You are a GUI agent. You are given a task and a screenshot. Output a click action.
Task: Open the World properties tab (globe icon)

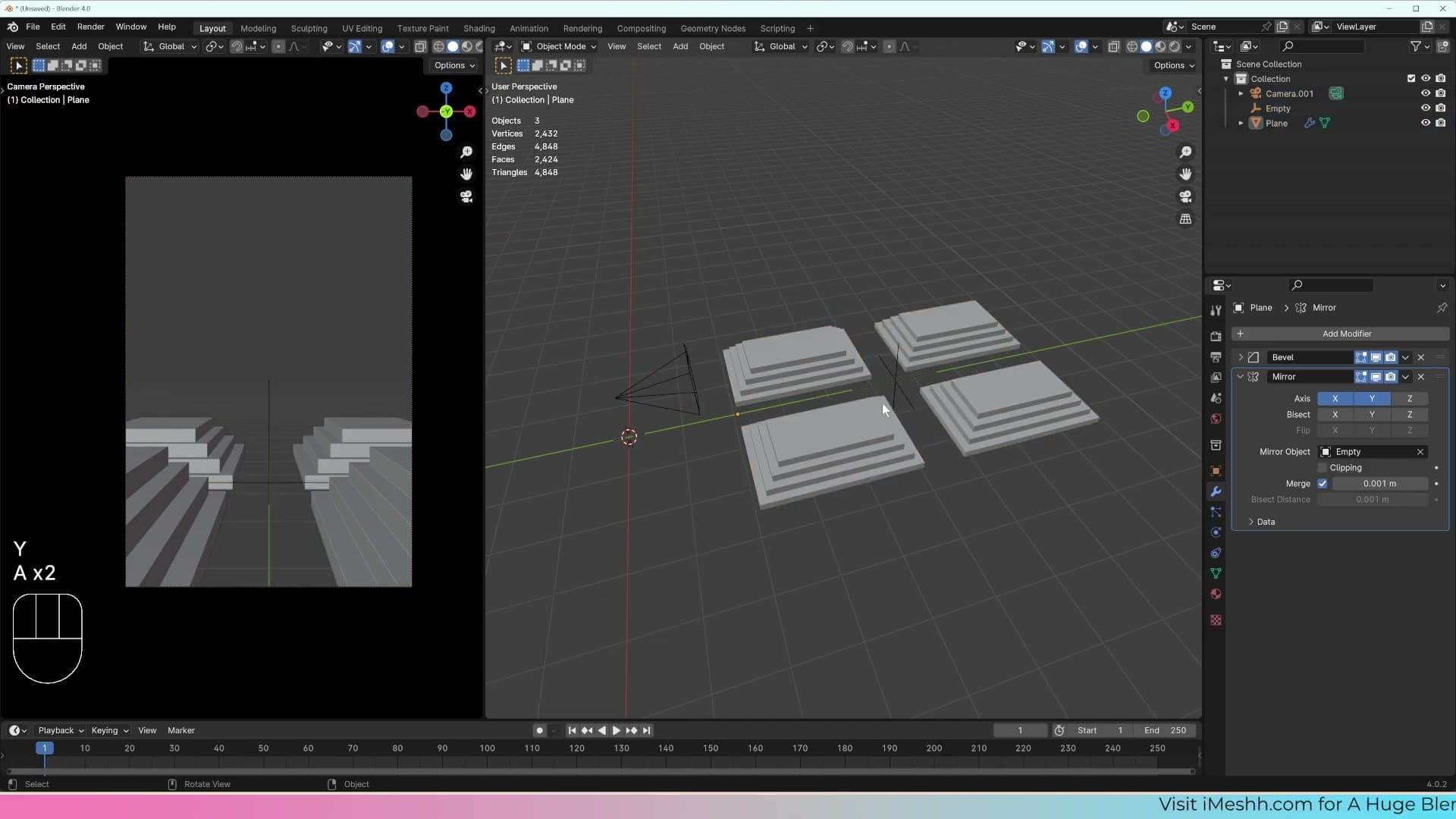point(1216,419)
